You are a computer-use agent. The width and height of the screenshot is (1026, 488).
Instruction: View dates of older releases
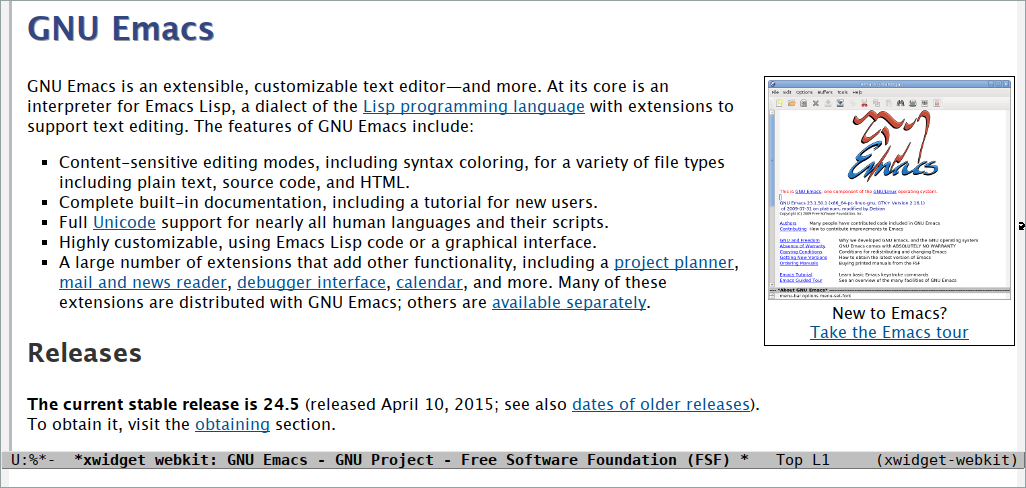660,404
